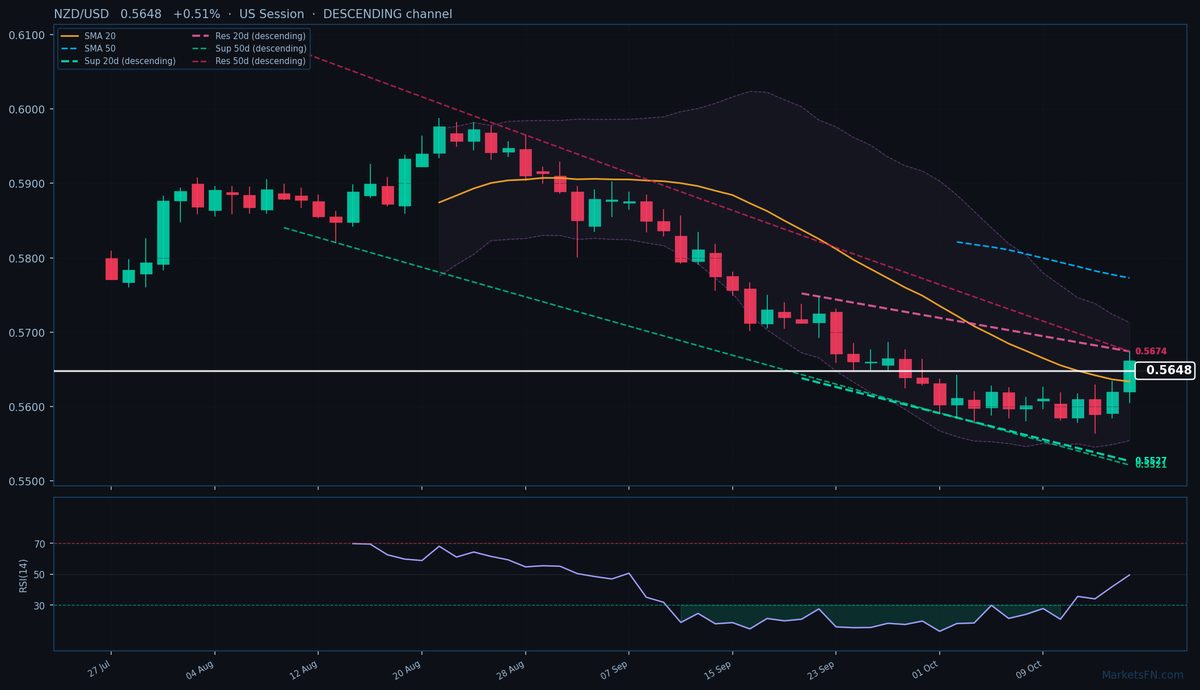Select the 0.5800 price axis label
The image size is (1200, 690).
tap(26, 258)
